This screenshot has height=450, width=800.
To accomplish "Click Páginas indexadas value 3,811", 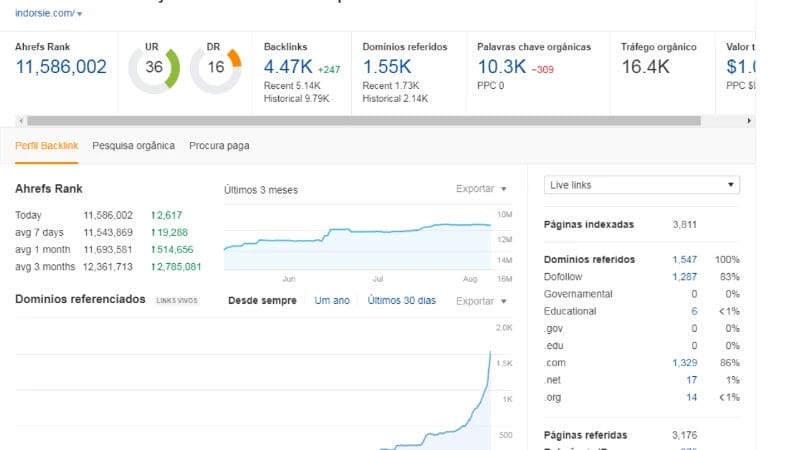I will pyautogui.click(x=684, y=224).
